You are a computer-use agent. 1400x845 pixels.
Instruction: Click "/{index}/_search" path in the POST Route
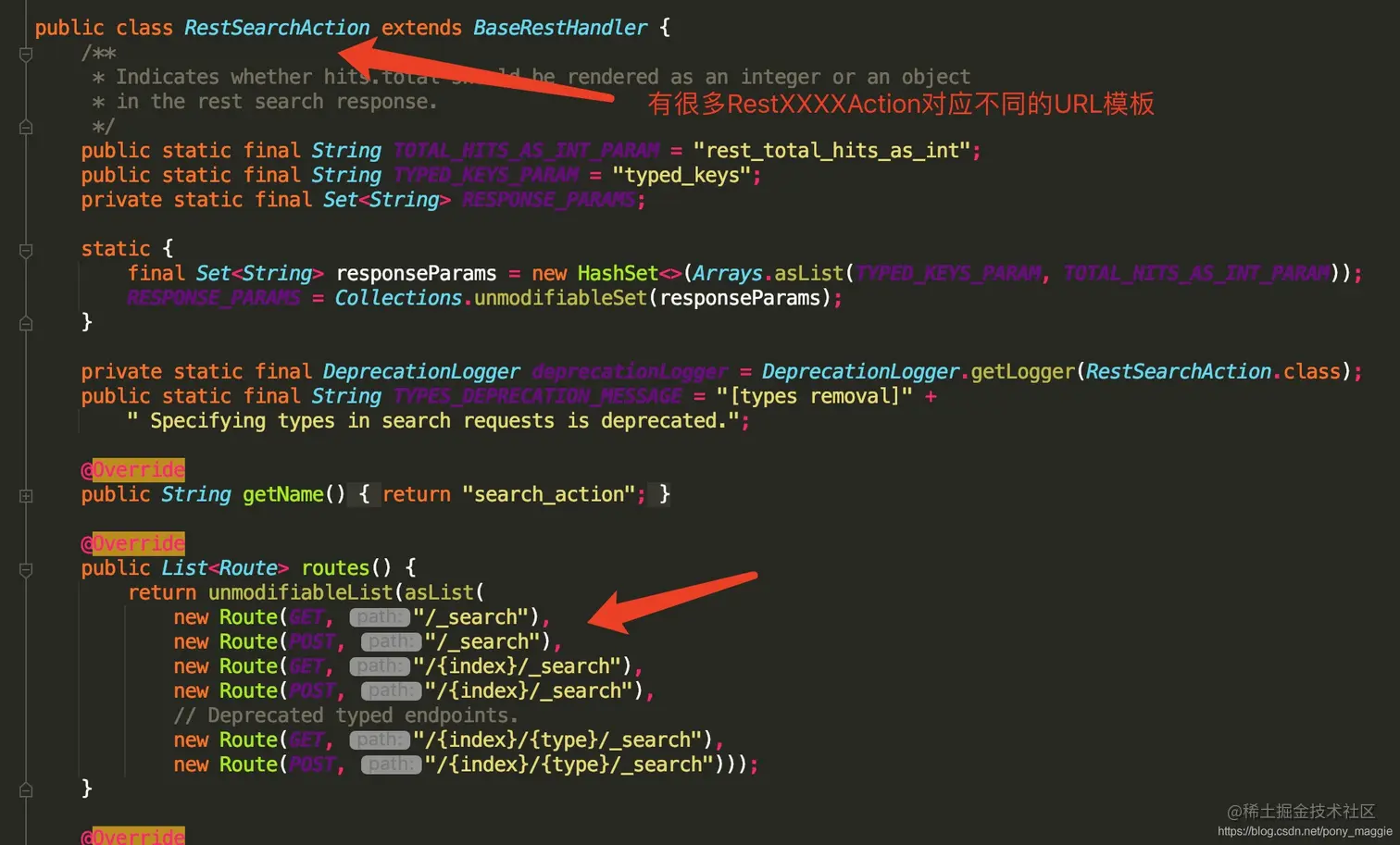pyautogui.click(x=530, y=690)
